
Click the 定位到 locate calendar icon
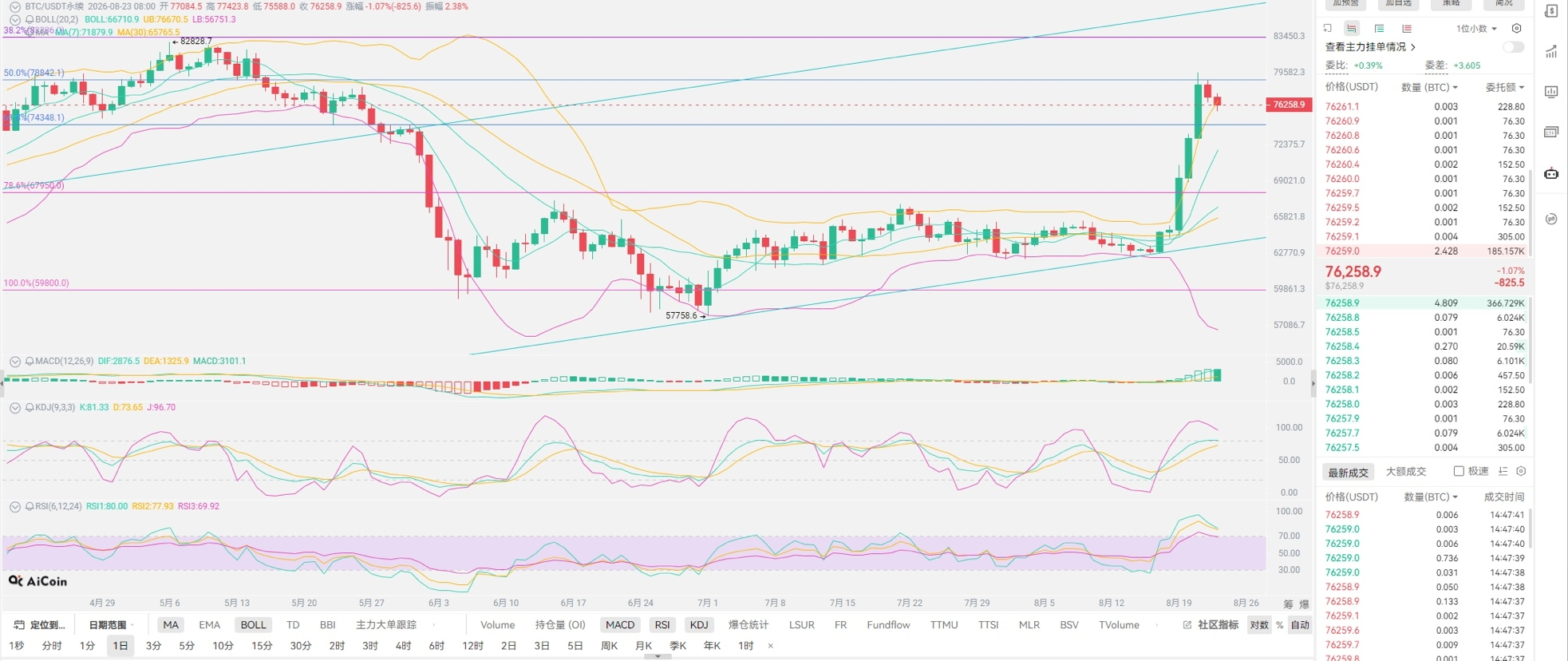19,625
